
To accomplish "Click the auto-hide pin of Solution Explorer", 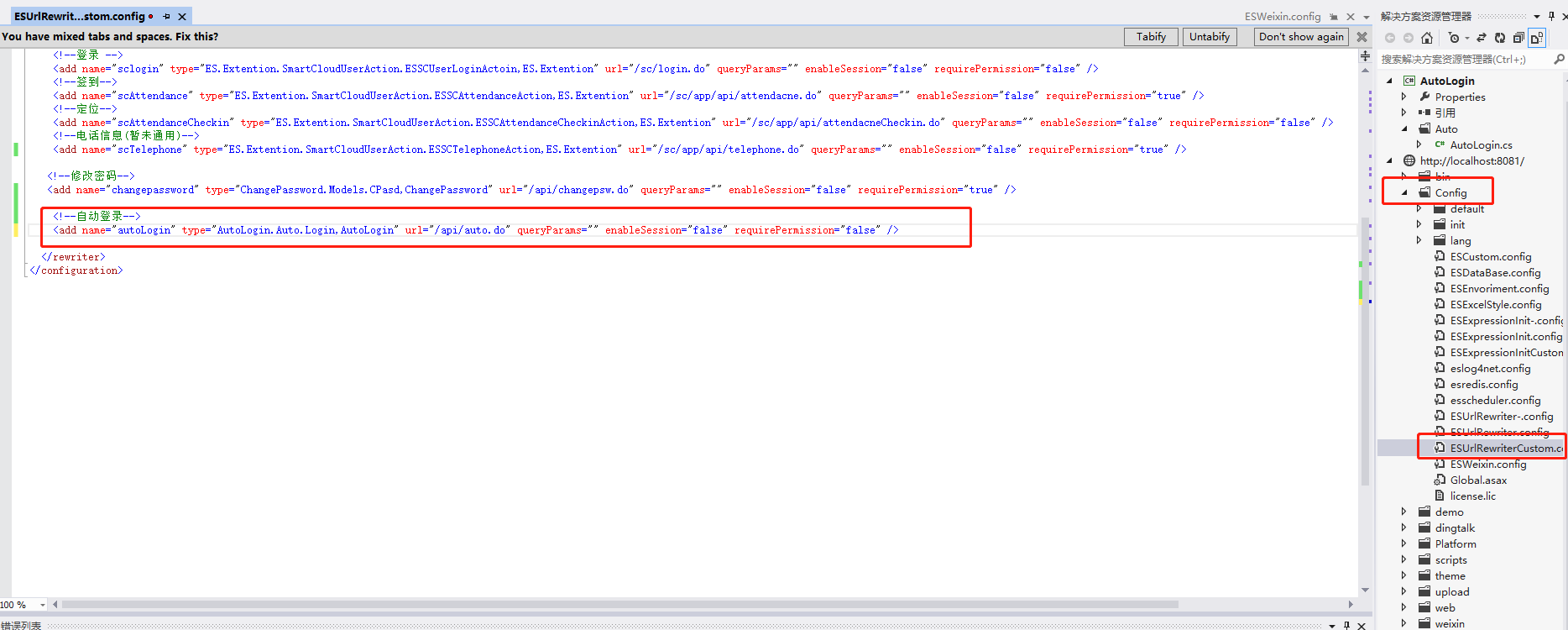I will pos(1551,16).
